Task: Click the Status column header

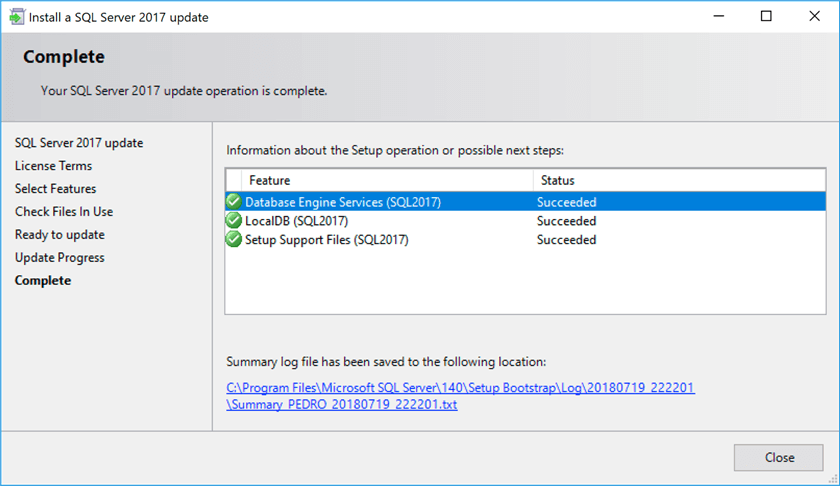Action: tap(558, 181)
